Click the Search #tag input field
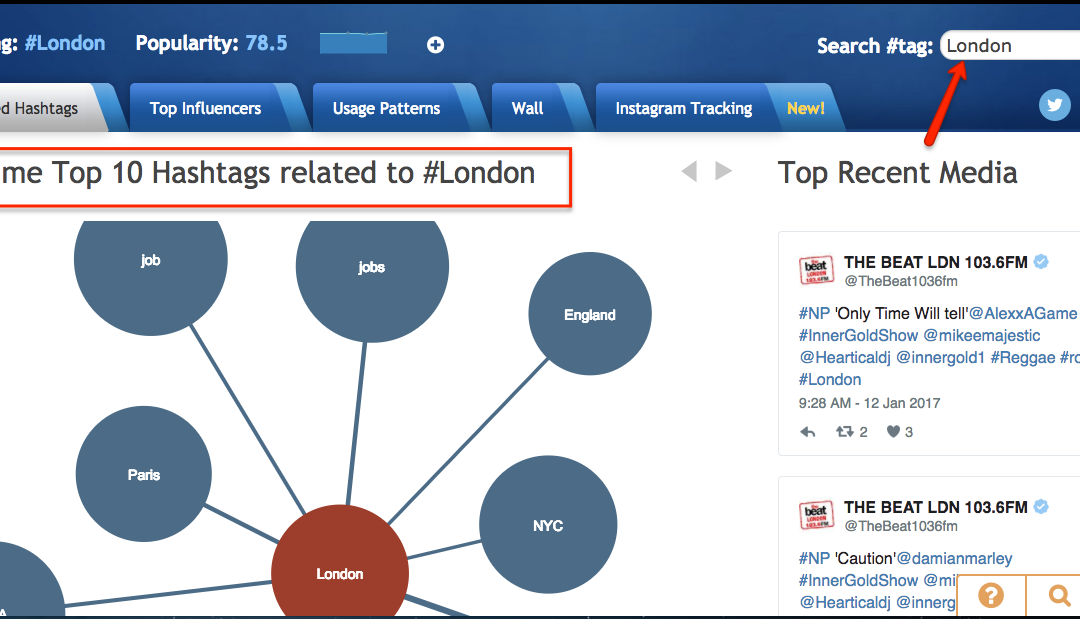 pyautogui.click(x=1010, y=45)
